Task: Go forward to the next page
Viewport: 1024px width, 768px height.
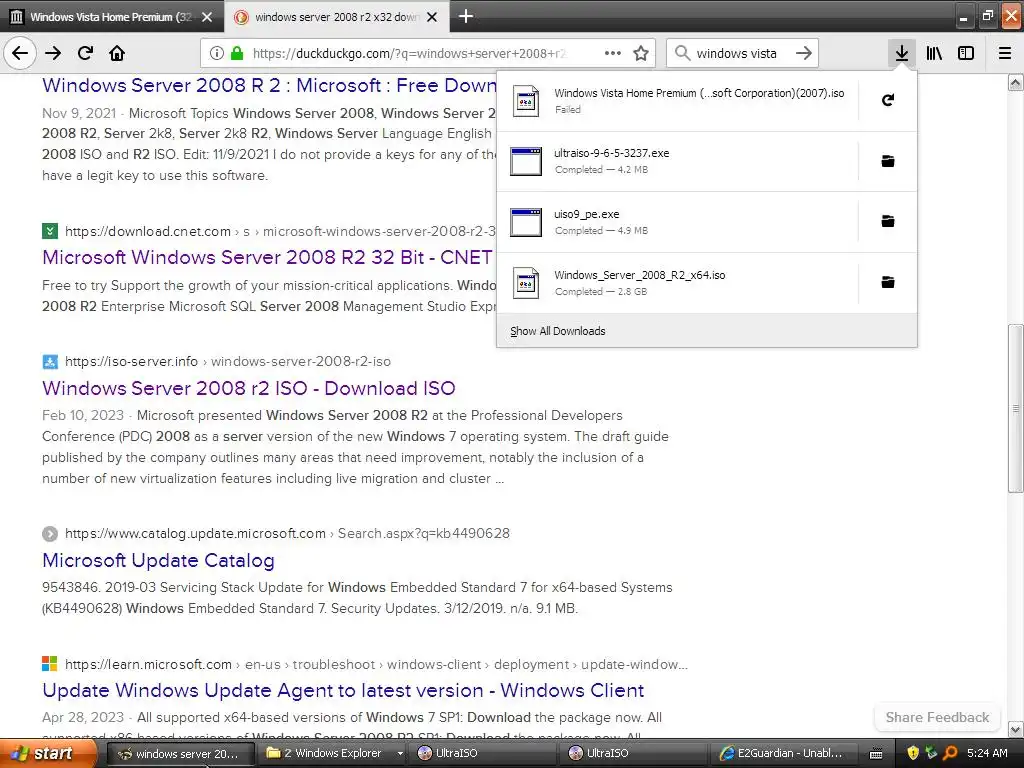Action: pyautogui.click(x=53, y=53)
